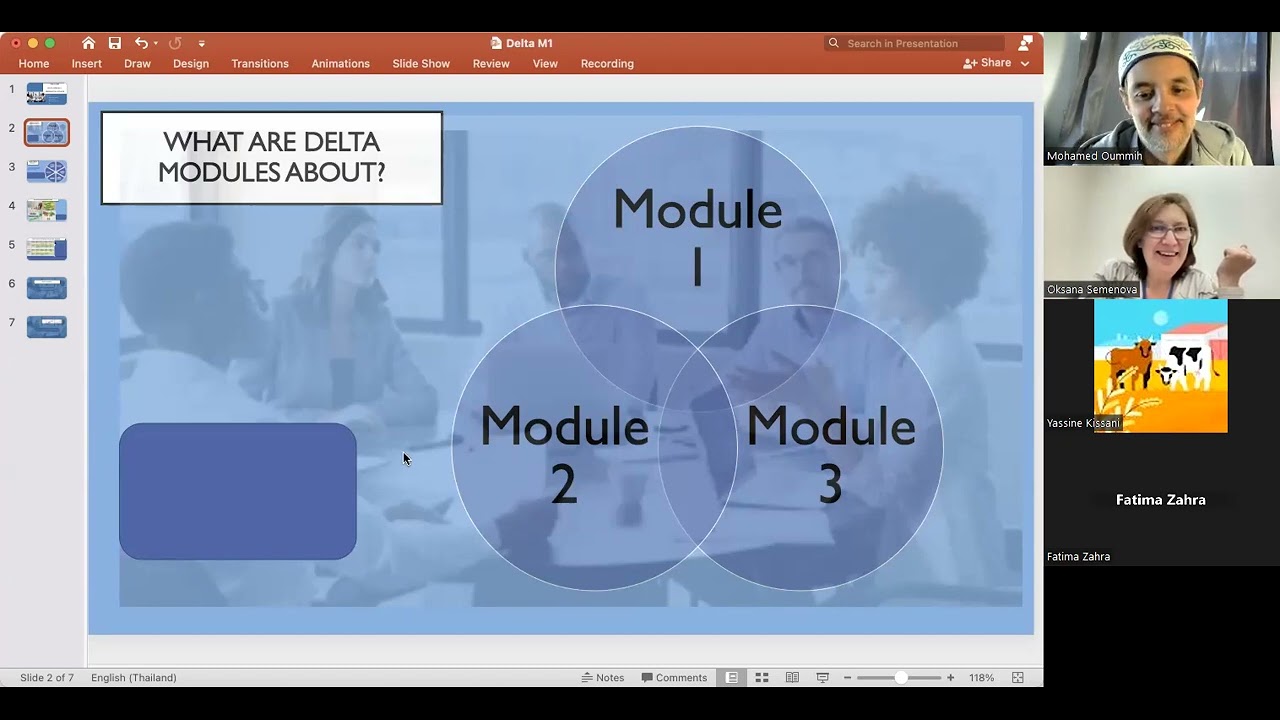This screenshot has height=720, width=1280.
Task: Click the English (Thailand) language indicator
Action: [x=134, y=678]
